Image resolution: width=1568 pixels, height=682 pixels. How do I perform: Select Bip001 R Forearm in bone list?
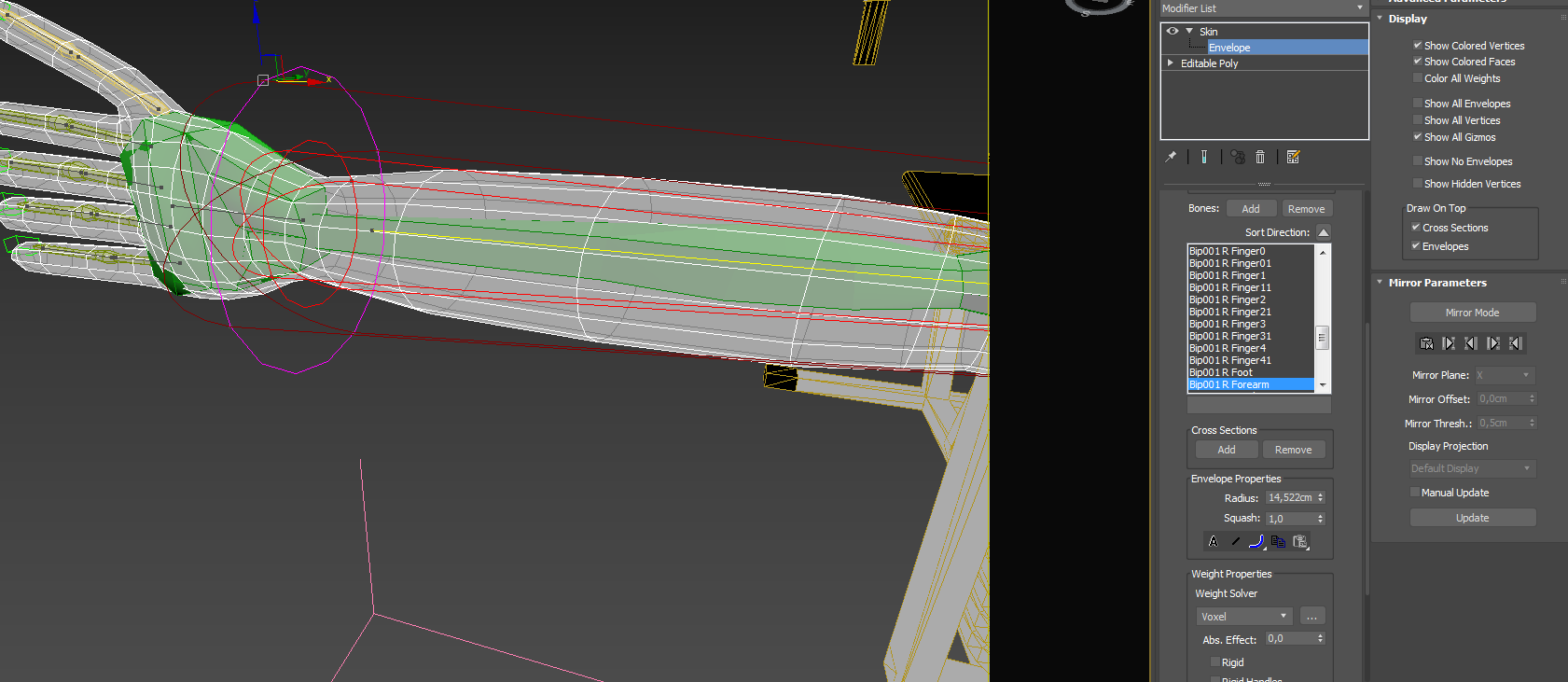(x=1251, y=384)
